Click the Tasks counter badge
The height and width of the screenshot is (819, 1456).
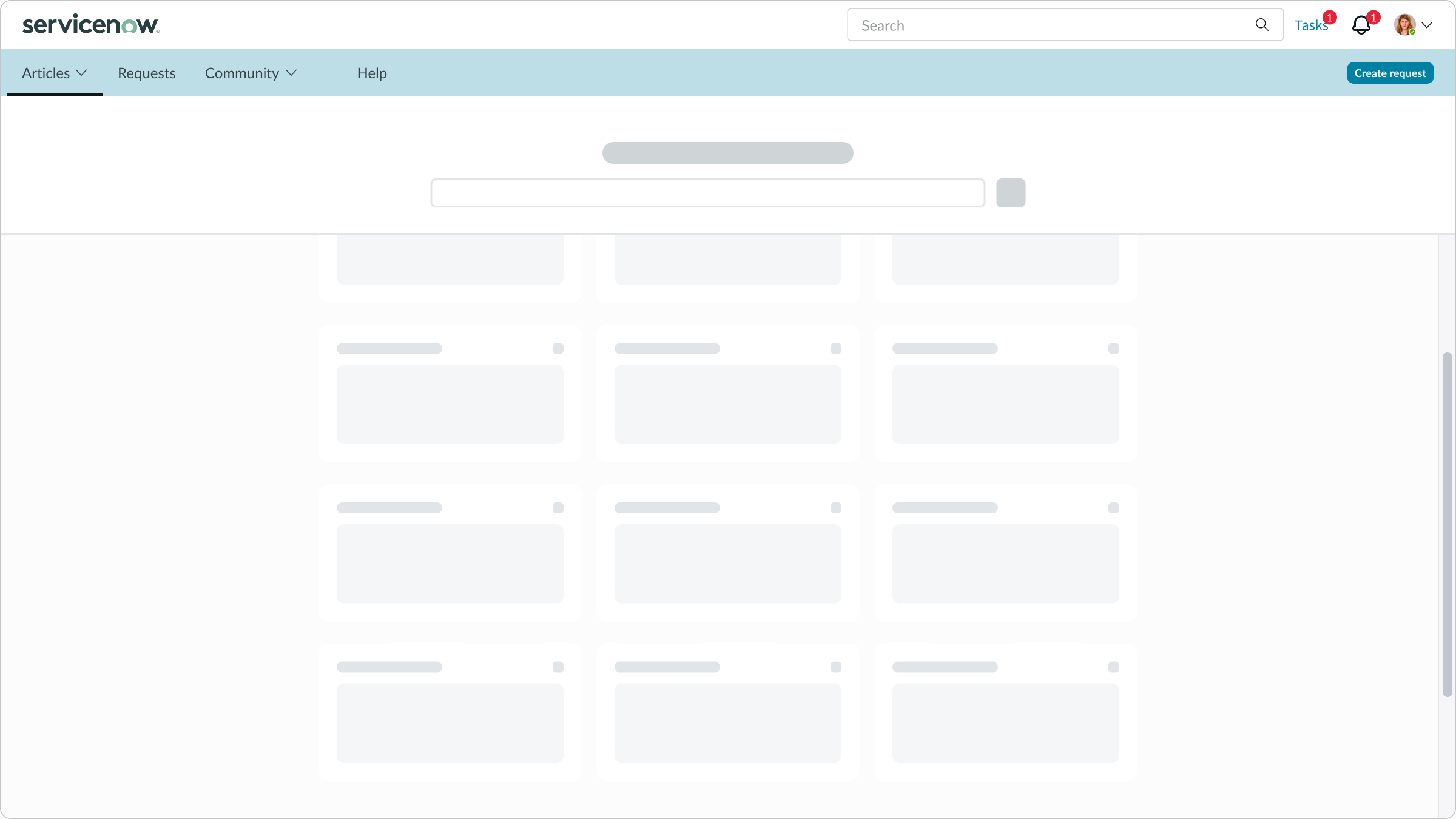pyautogui.click(x=1330, y=18)
